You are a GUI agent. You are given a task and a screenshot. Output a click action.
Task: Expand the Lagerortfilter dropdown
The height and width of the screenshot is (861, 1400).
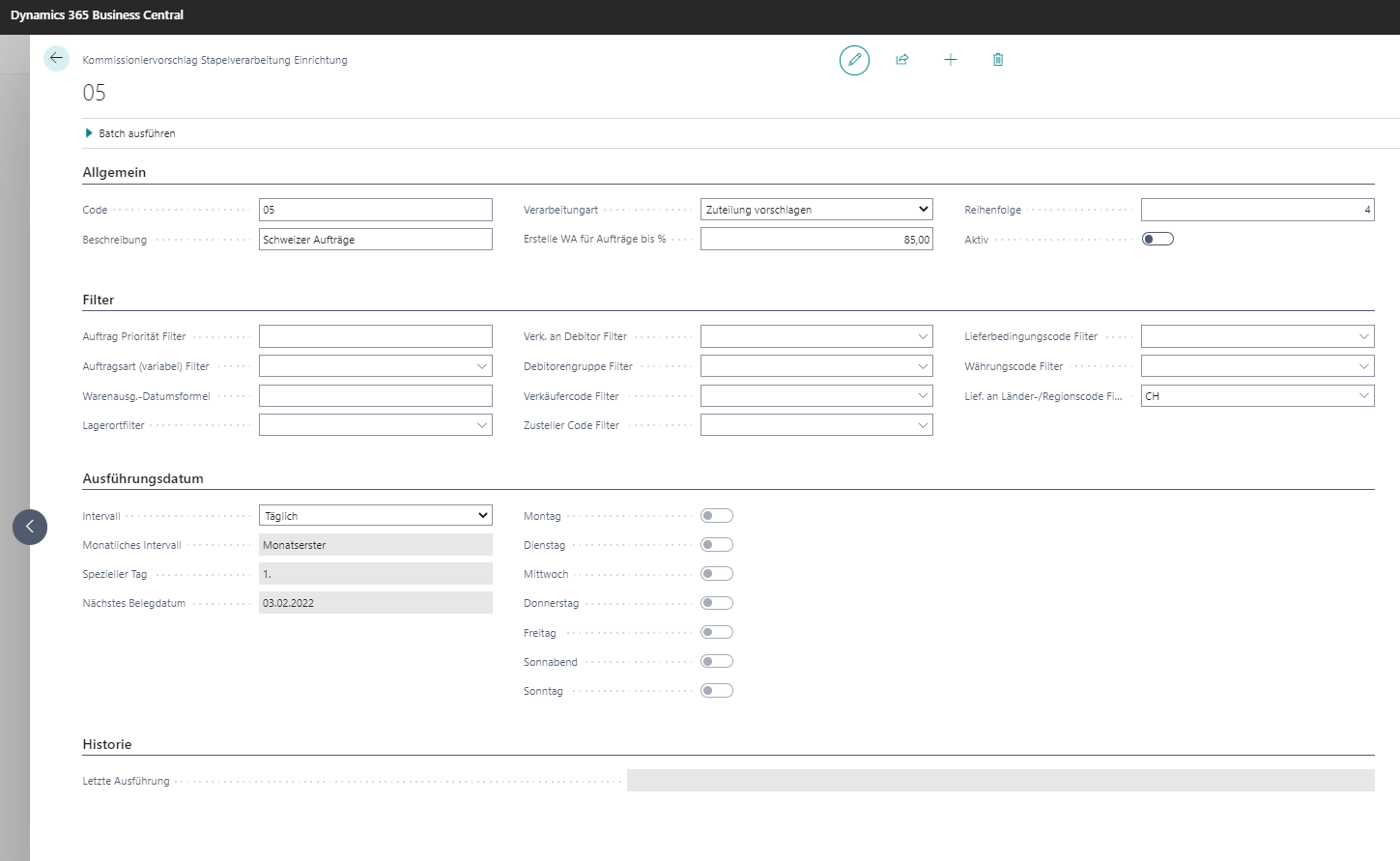[x=481, y=425]
